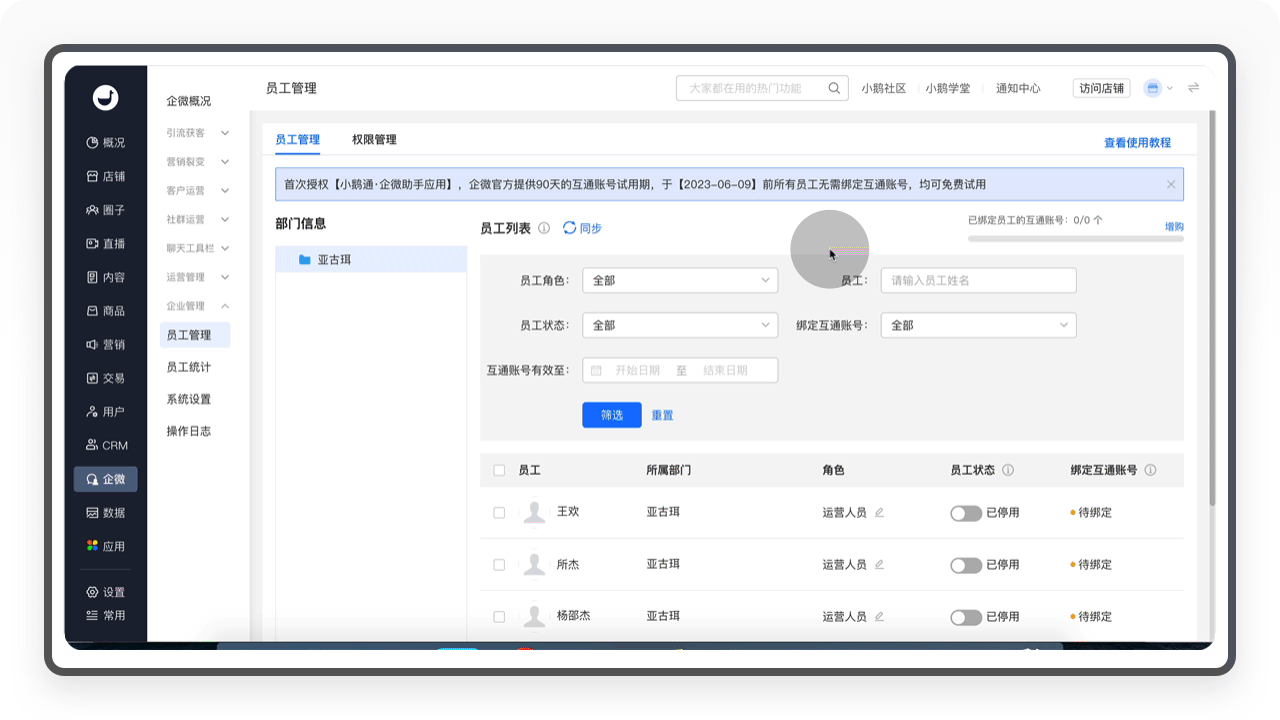Select the 亚古珥 department folder
Viewport: 1280px width, 720px height.
[x=371, y=260]
